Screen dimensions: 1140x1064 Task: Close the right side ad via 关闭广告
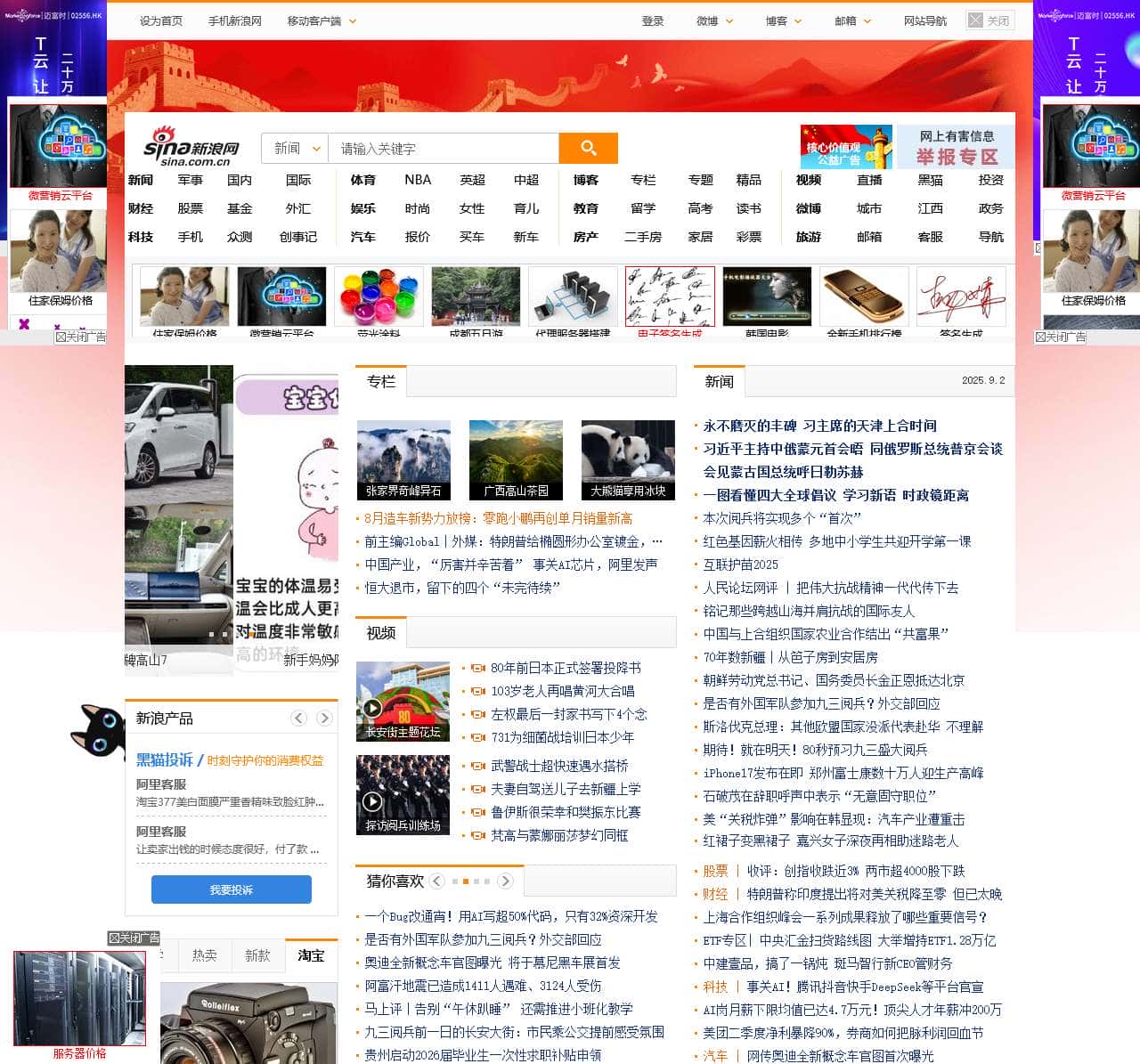point(1060,337)
